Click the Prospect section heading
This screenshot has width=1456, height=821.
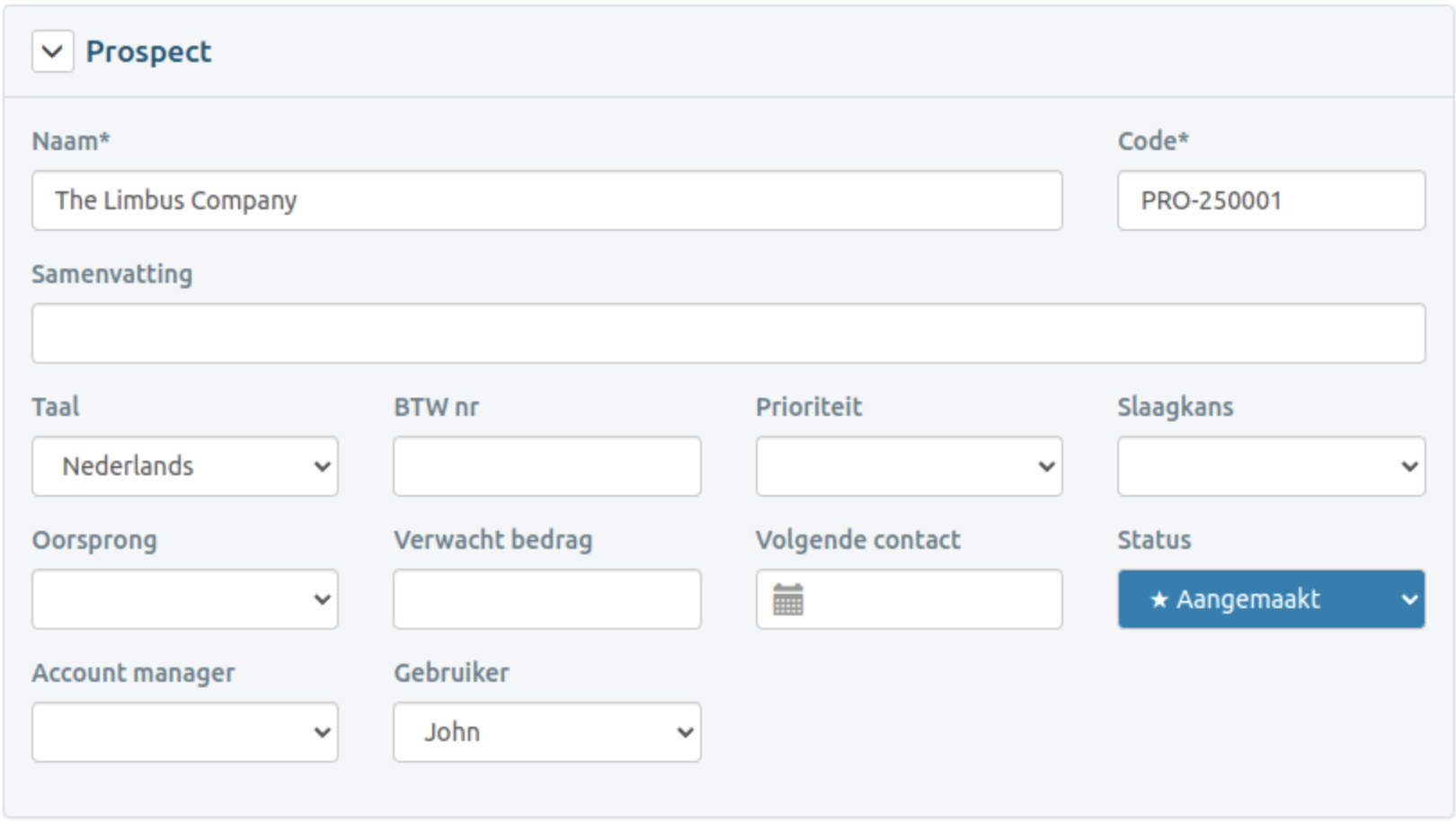click(x=148, y=52)
